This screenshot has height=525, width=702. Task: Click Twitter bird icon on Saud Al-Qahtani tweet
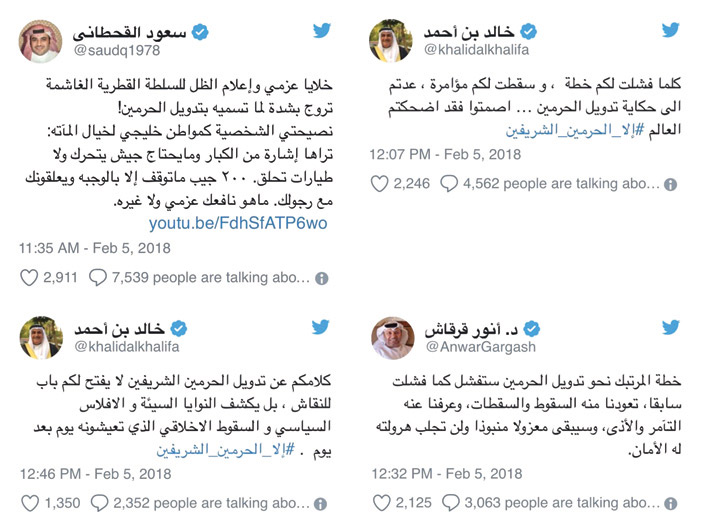point(320,32)
